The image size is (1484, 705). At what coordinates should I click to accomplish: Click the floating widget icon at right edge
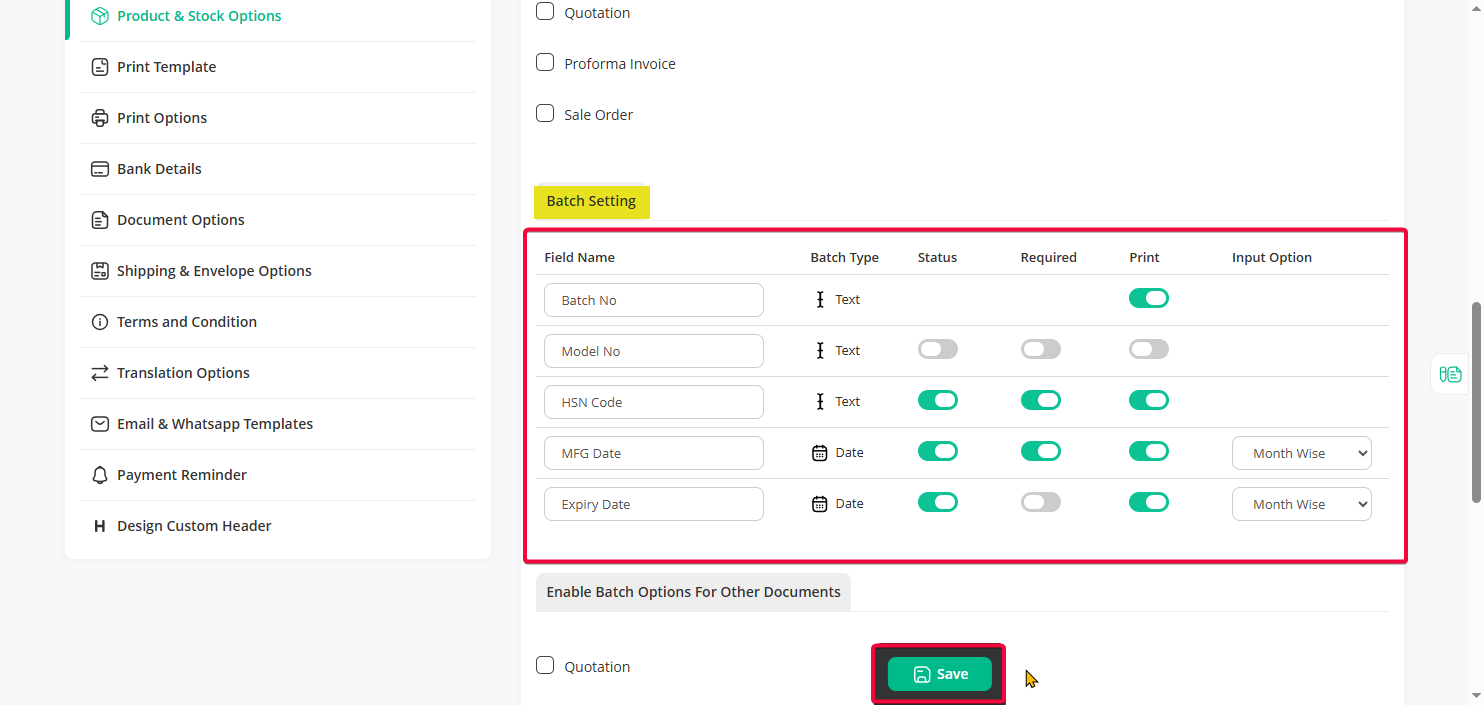pos(1450,374)
